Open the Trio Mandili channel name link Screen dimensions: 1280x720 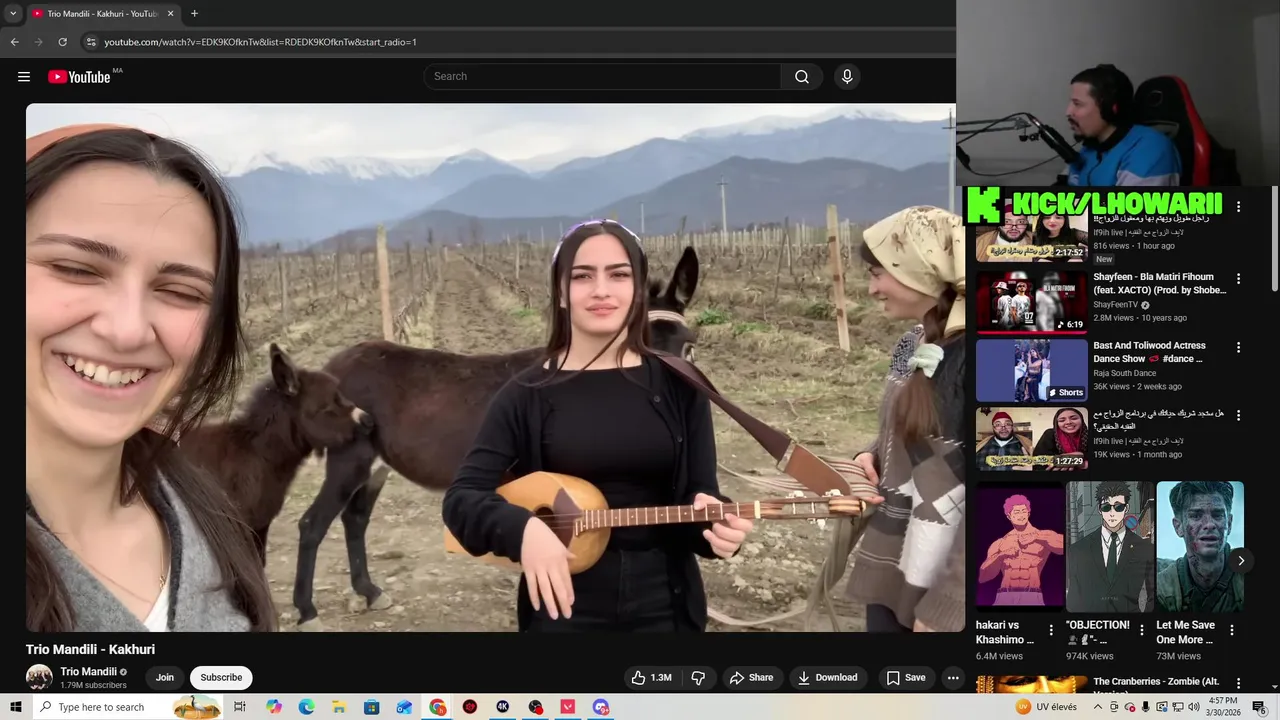coord(88,672)
